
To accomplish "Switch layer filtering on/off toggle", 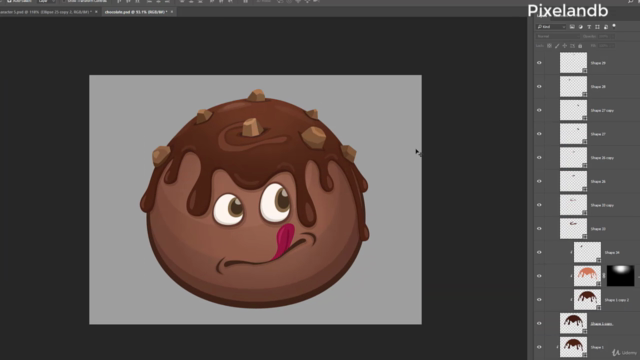I will click(x=614, y=27).
